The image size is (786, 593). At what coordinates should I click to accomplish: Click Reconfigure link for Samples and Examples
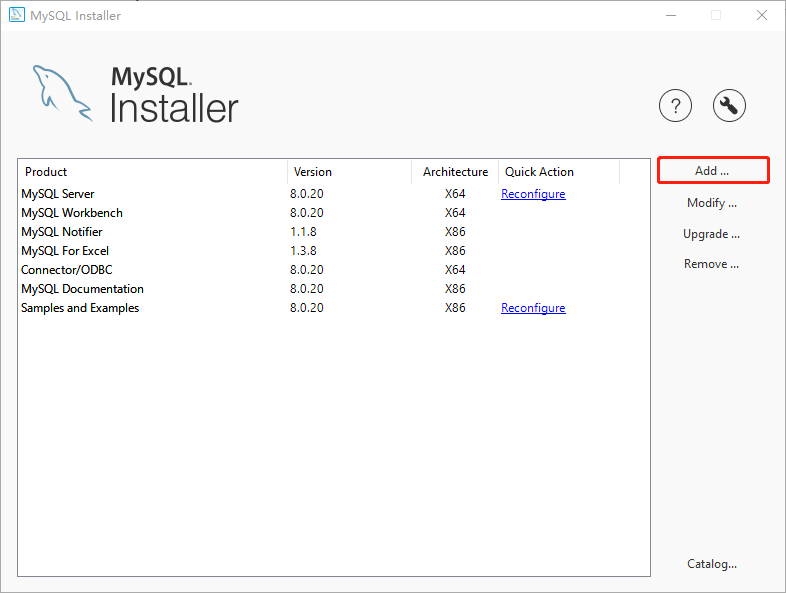click(533, 308)
